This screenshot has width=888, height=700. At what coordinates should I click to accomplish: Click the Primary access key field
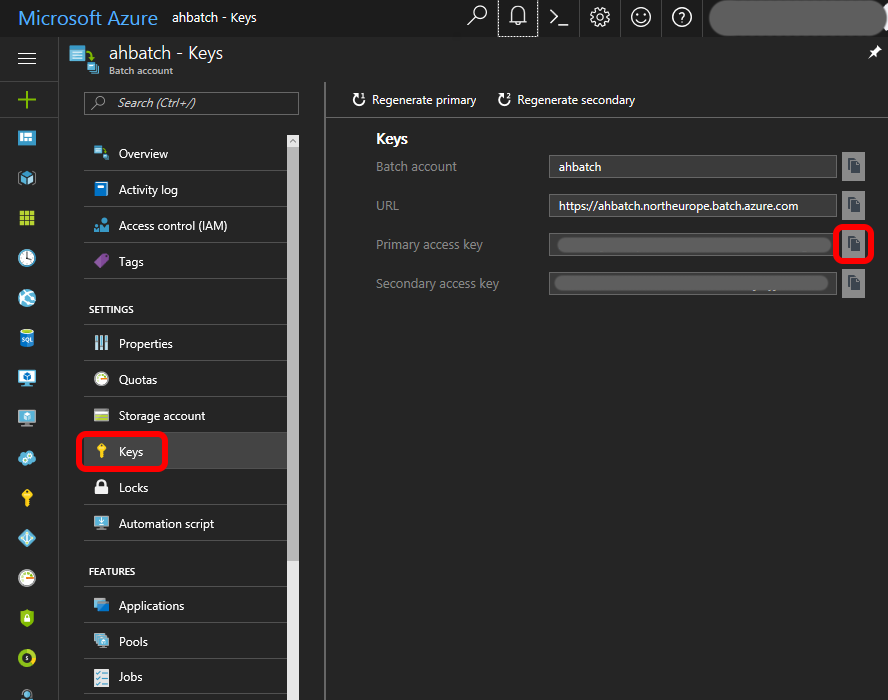[693, 244]
